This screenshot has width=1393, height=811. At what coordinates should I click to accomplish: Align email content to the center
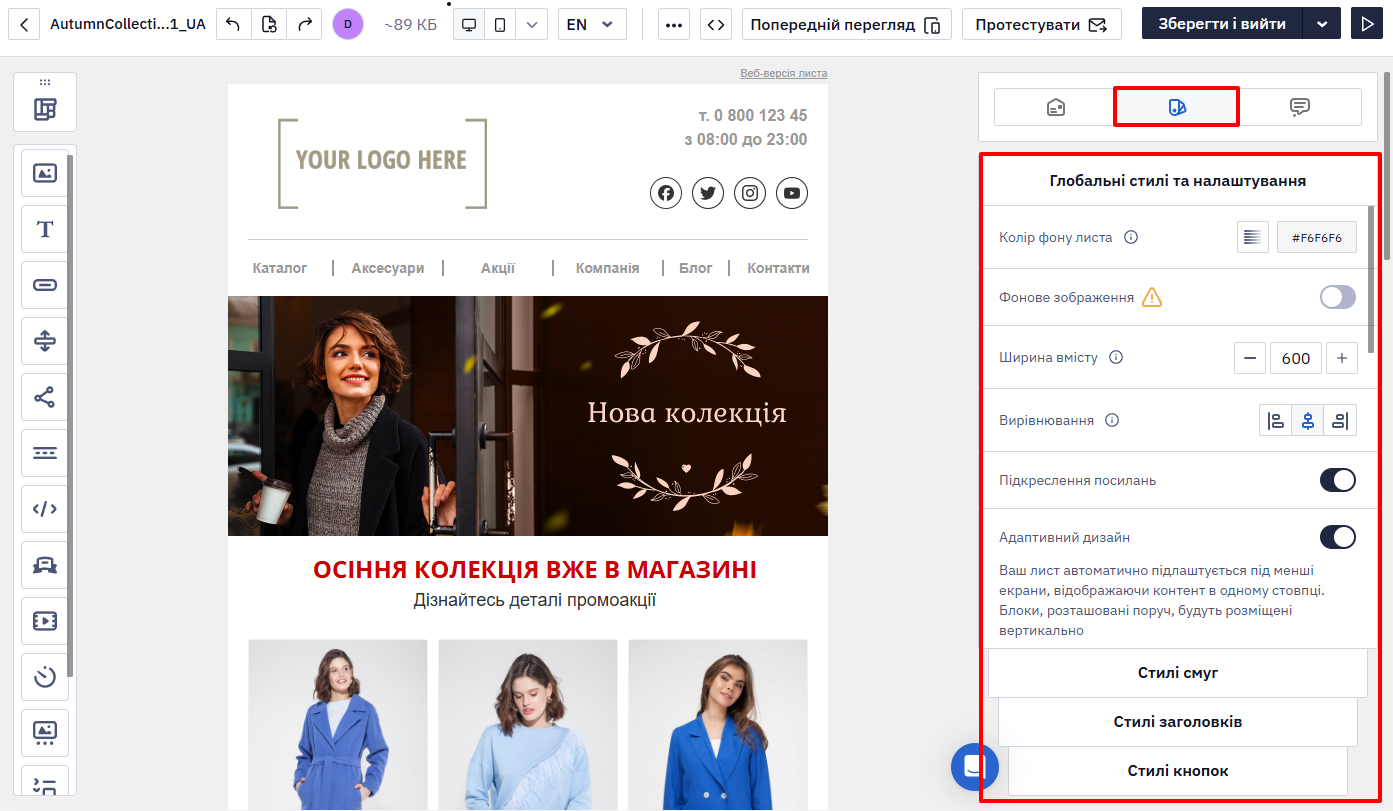1307,421
